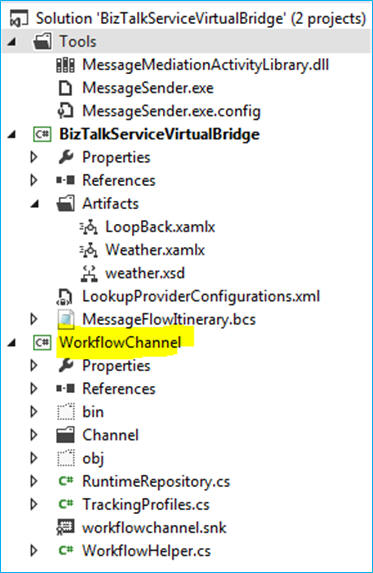Expand References under WorkflowChannel
Viewport: 373px width, 573px height.
[x=34, y=389]
